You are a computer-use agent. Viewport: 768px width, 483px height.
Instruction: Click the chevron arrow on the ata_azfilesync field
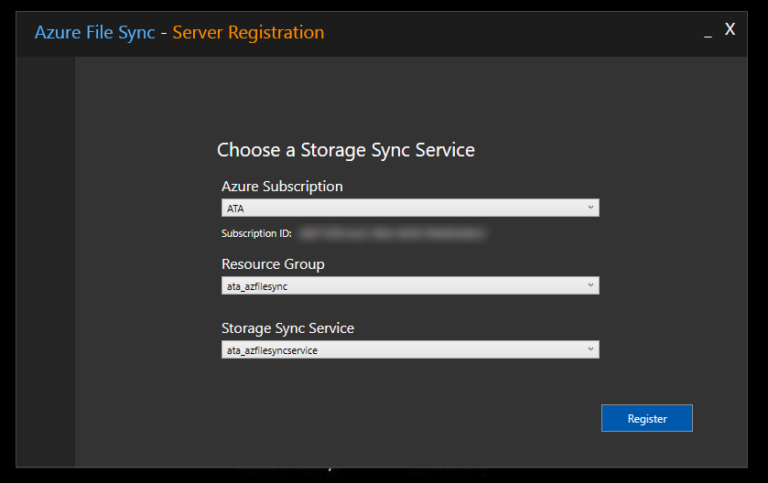[x=590, y=286]
